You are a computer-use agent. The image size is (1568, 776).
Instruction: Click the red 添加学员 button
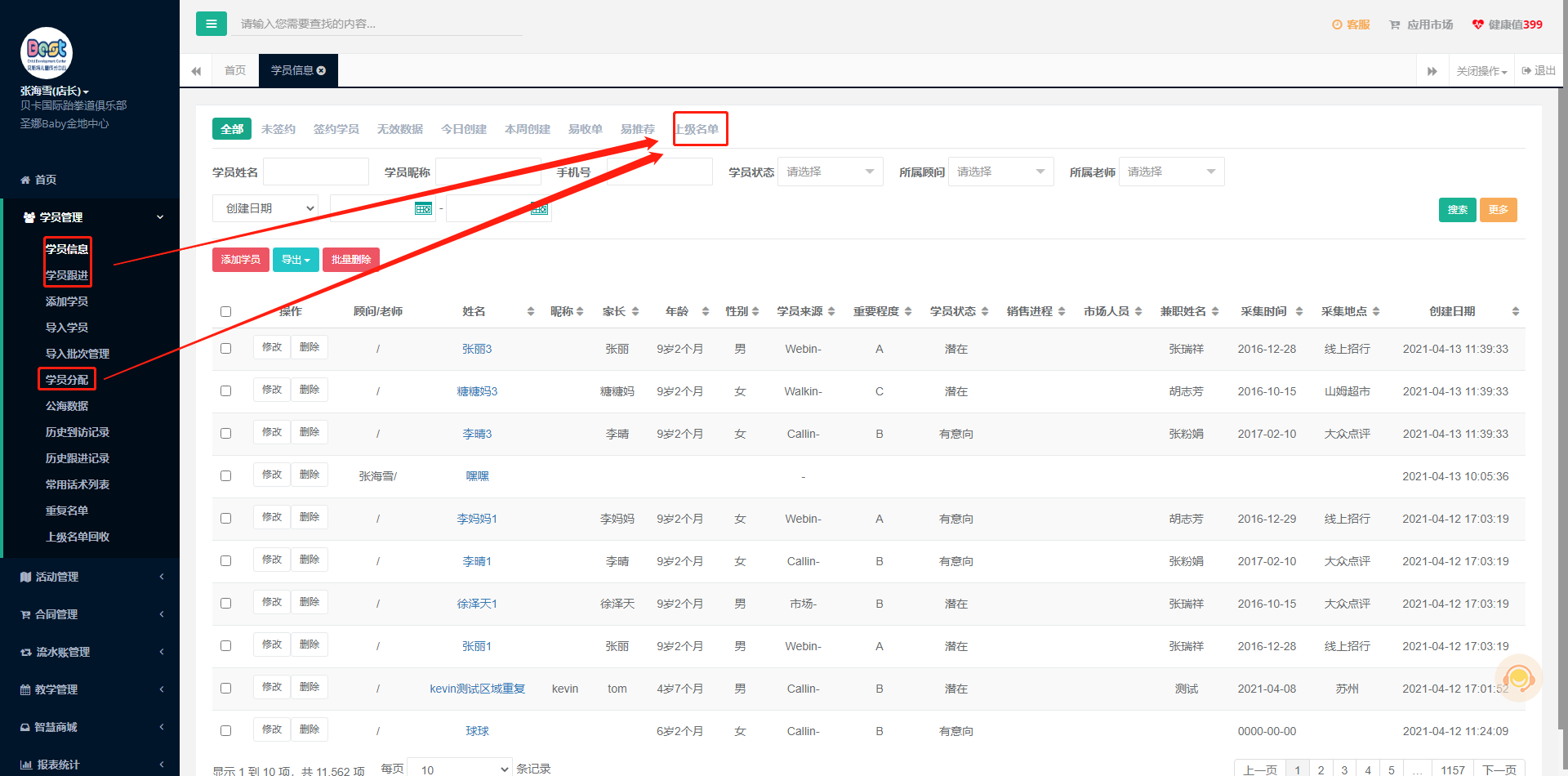click(241, 260)
